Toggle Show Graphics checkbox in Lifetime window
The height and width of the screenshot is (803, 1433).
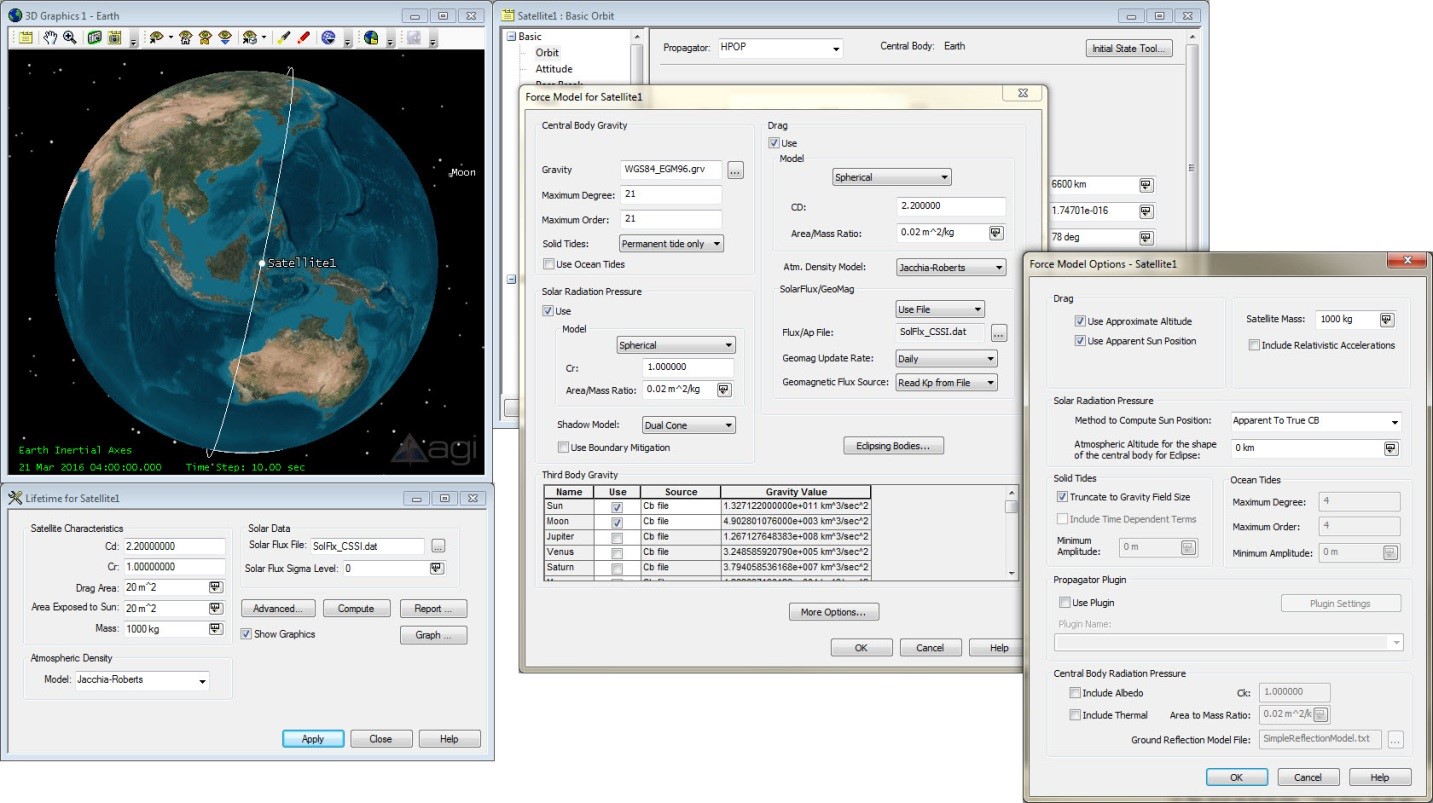point(246,634)
